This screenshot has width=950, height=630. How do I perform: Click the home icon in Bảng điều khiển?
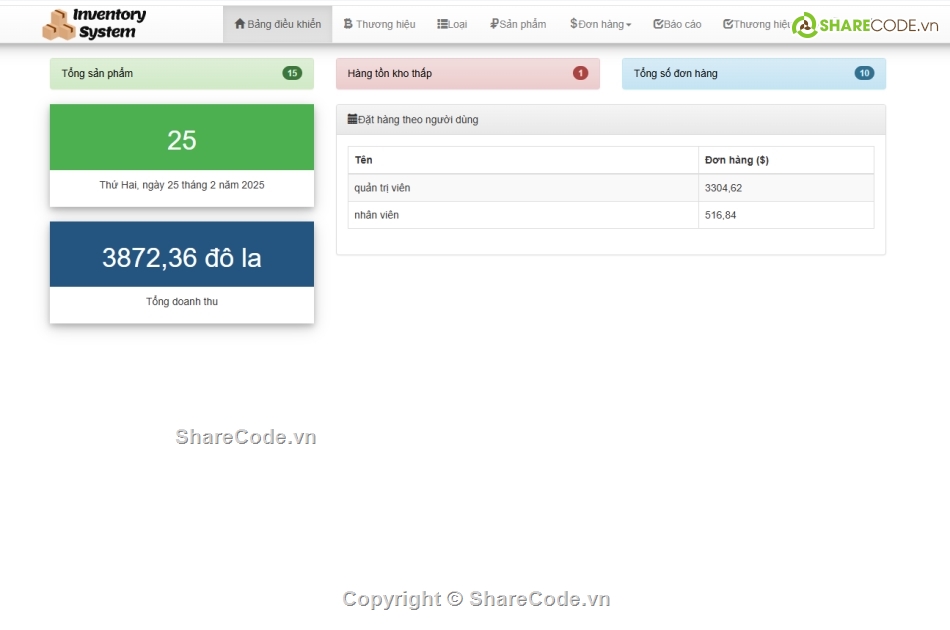(x=240, y=24)
